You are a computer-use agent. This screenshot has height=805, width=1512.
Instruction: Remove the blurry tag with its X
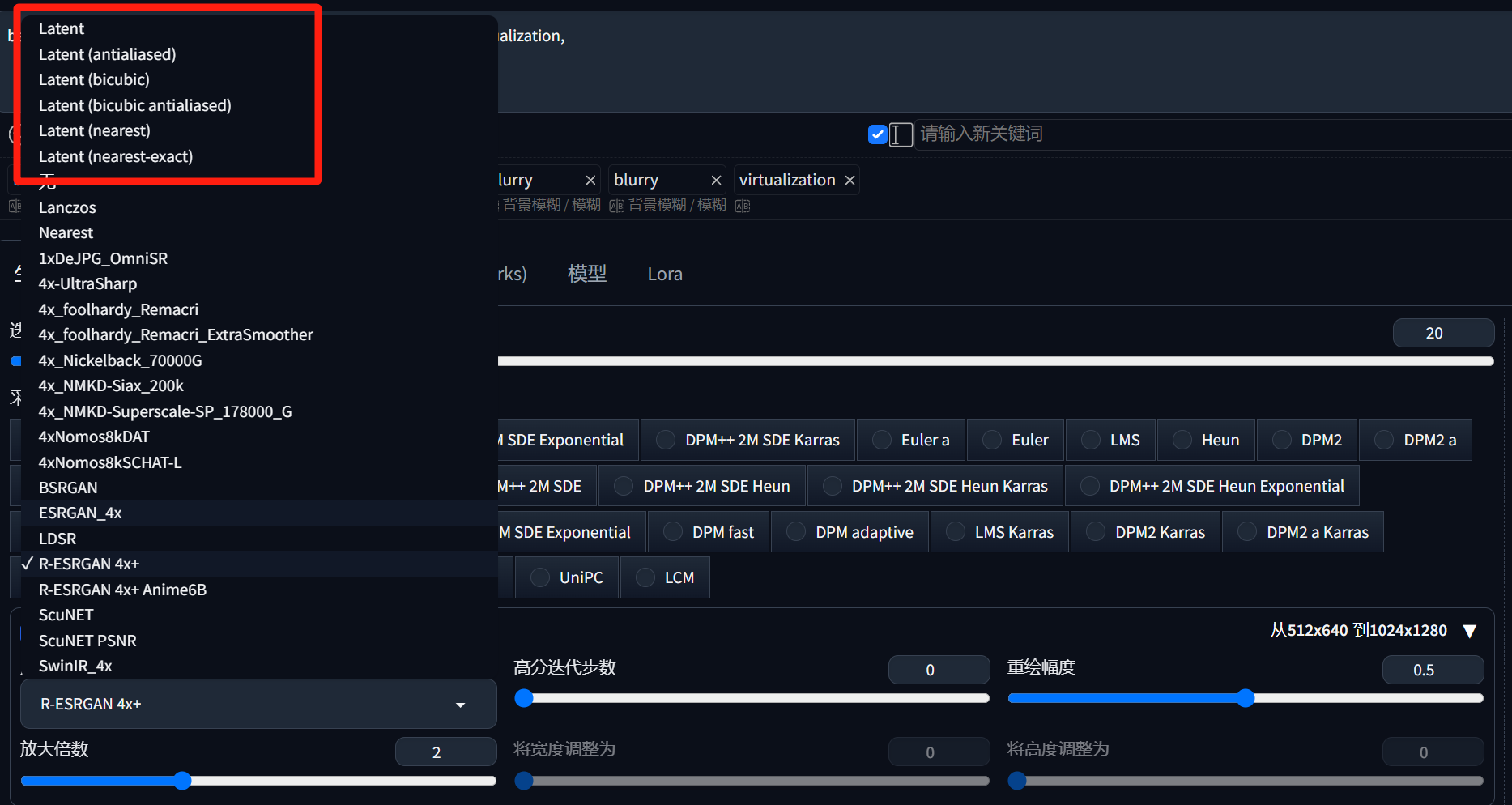pyautogui.click(x=716, y=180)
